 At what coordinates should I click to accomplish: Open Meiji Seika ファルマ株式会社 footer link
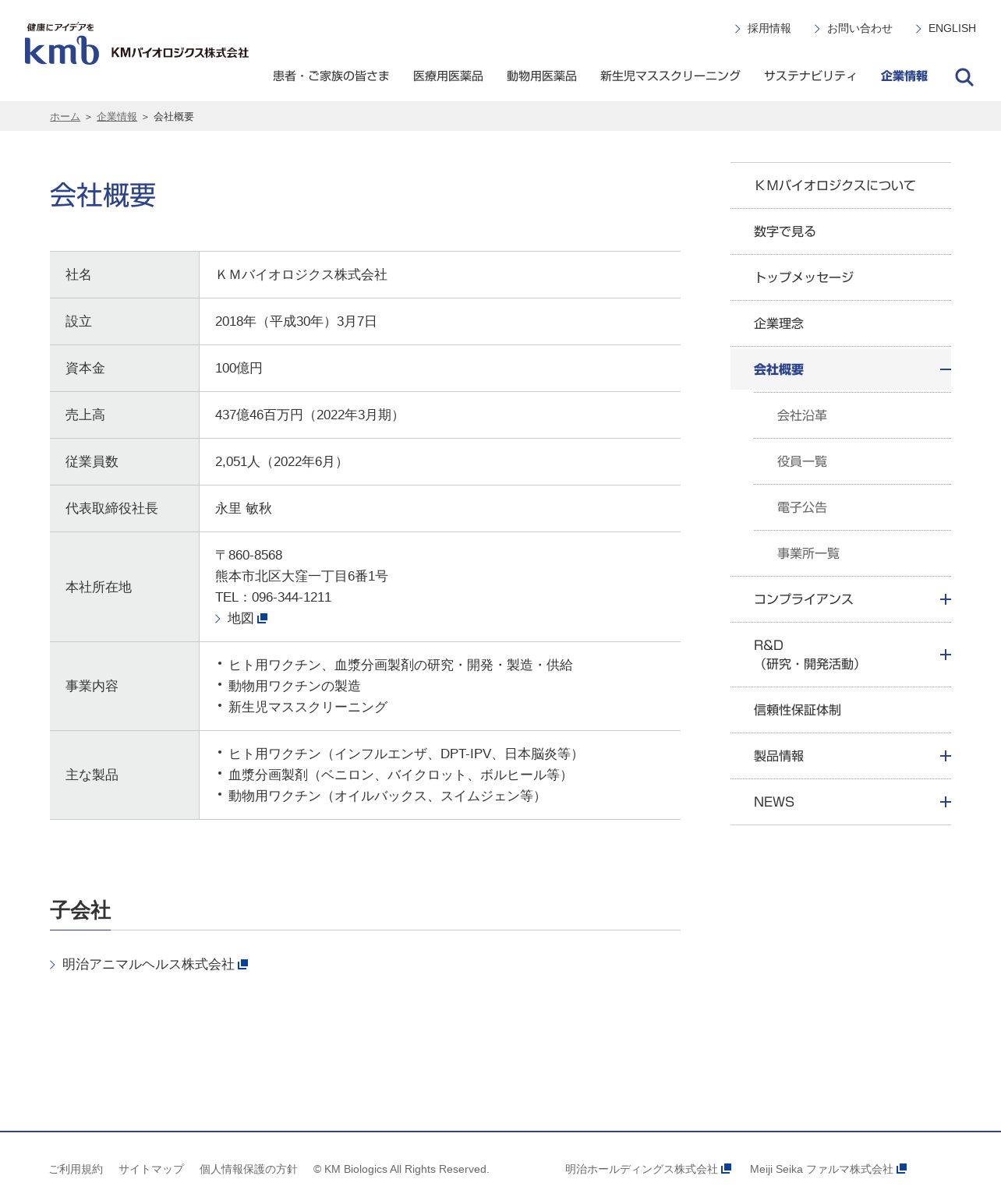point(822,1169)
